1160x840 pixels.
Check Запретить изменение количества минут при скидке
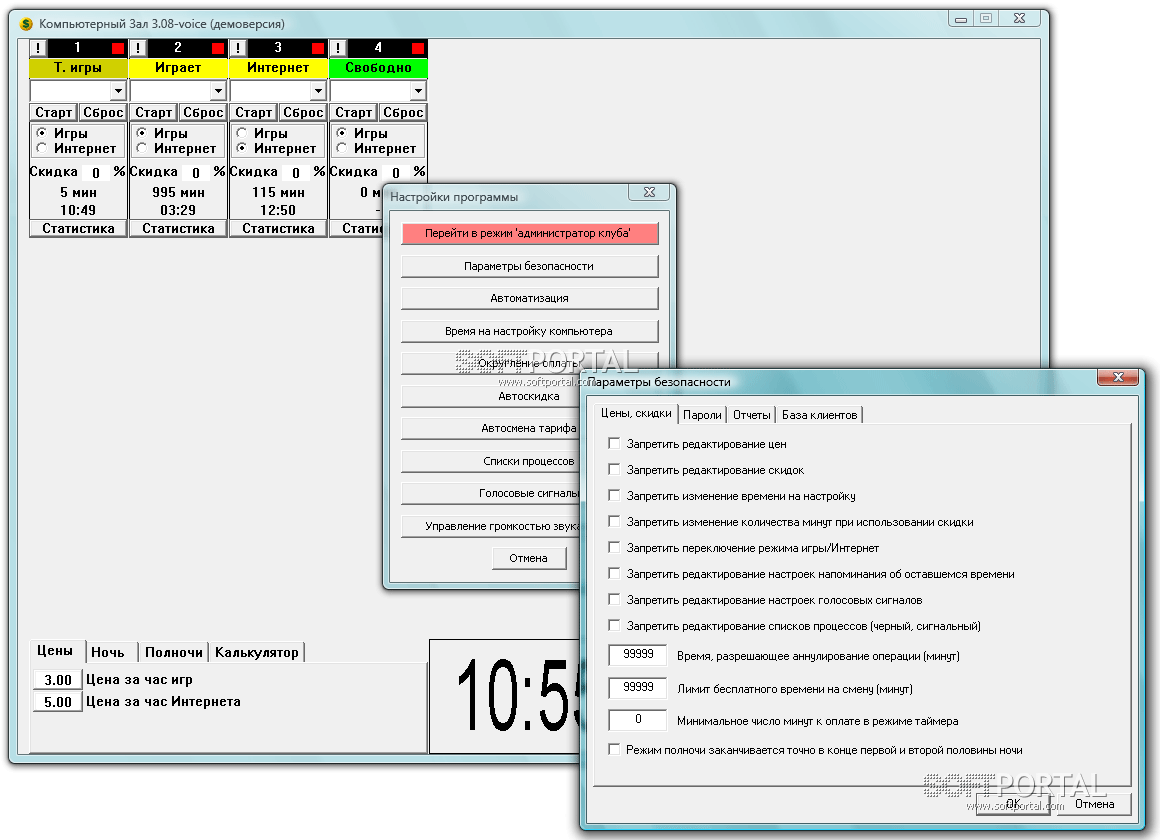tap(614, 521)
